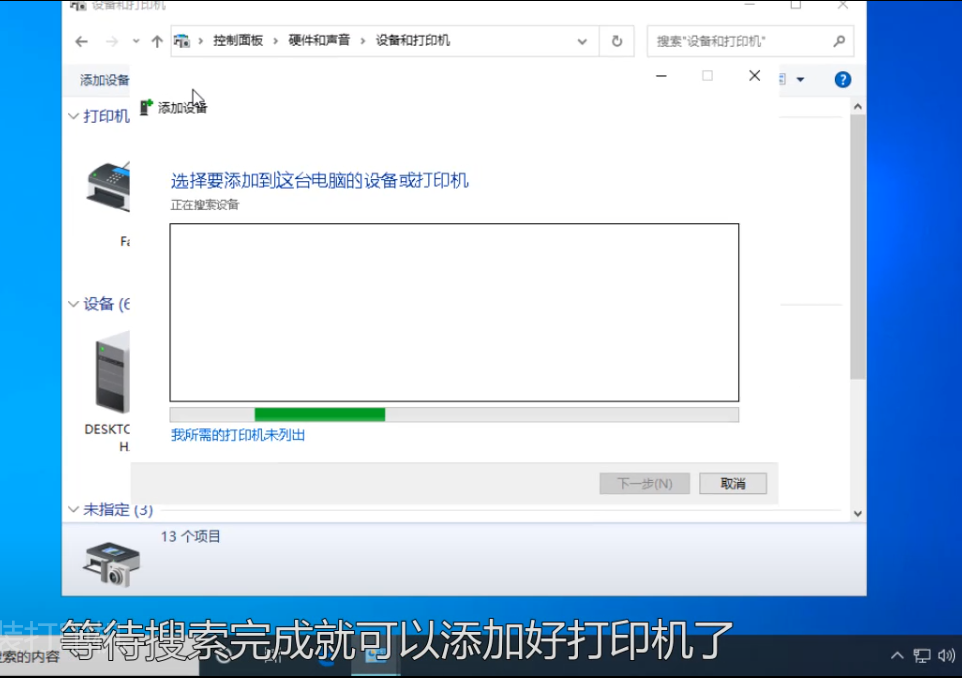Click the 正在搜索设备 status text

205,205
